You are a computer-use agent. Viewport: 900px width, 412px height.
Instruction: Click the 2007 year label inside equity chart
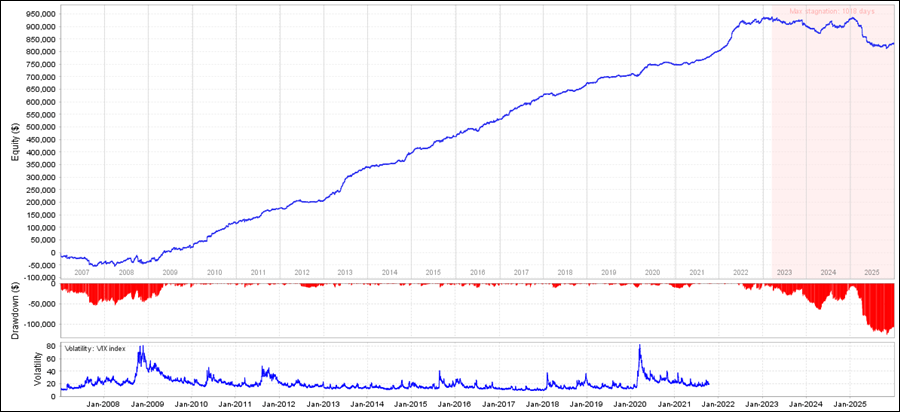(82, 272)
